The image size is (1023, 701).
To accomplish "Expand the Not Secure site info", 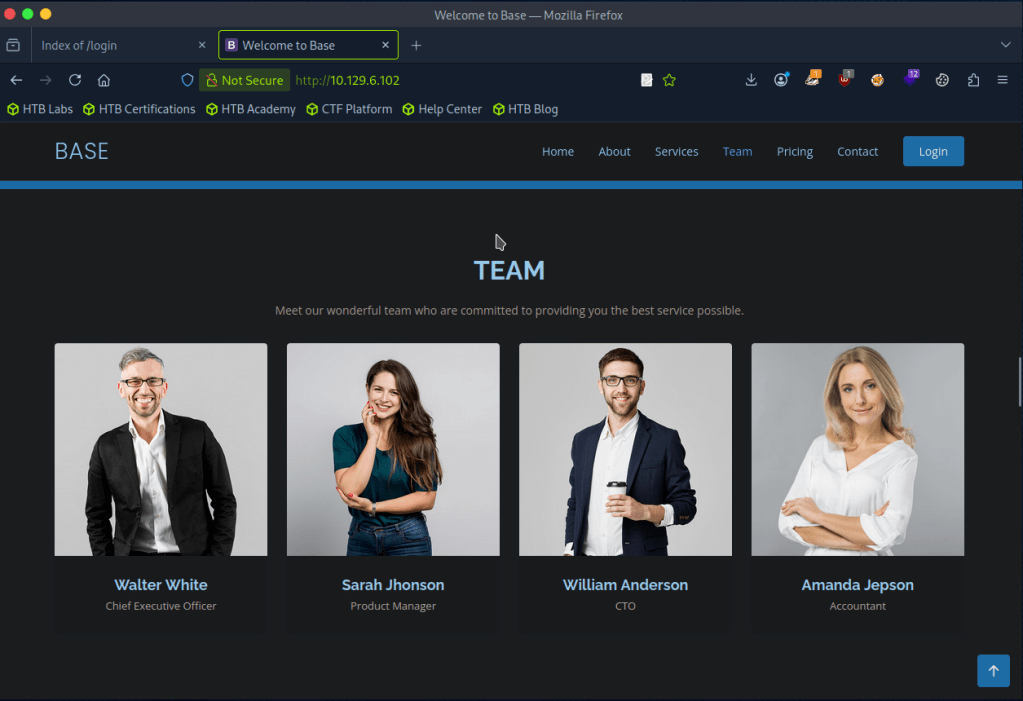I will [x=244, y=80].
